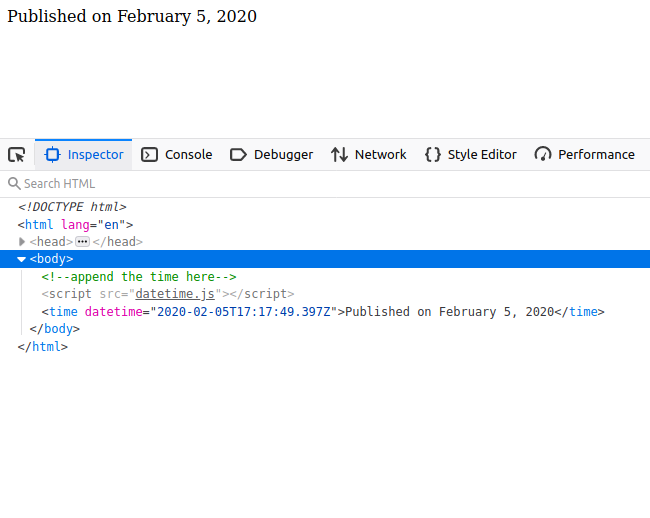Switch to the Network tab
Image resolution: width=650 pixels, height=518 pixels.
coord(369,155)
